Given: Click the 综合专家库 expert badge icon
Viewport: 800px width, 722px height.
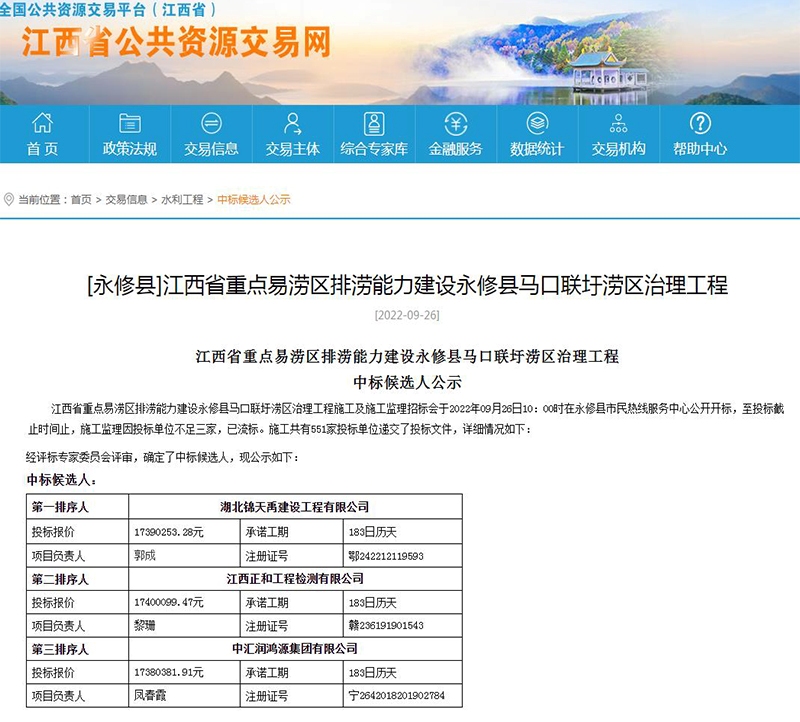Looking at the screenshot, I should (x=374, y=126).
